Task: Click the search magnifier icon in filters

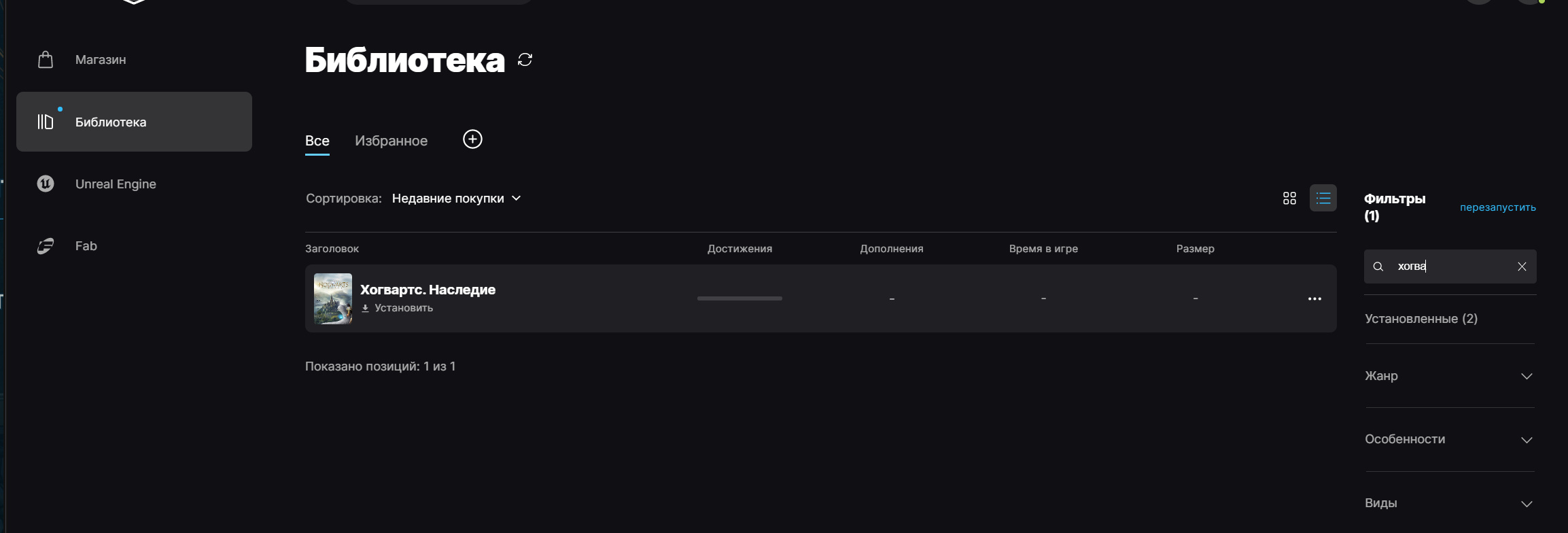Action: [1378, 266]
